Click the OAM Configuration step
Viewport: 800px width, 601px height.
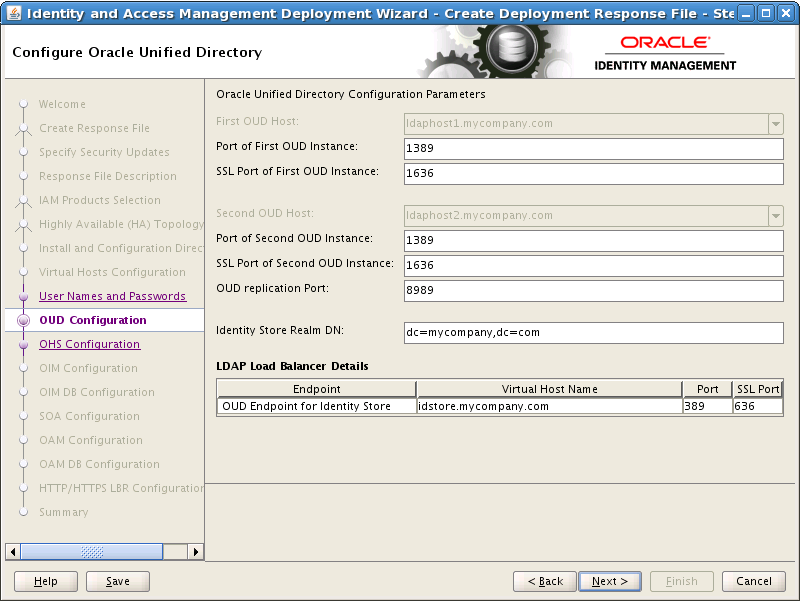[x=91, y=440]
